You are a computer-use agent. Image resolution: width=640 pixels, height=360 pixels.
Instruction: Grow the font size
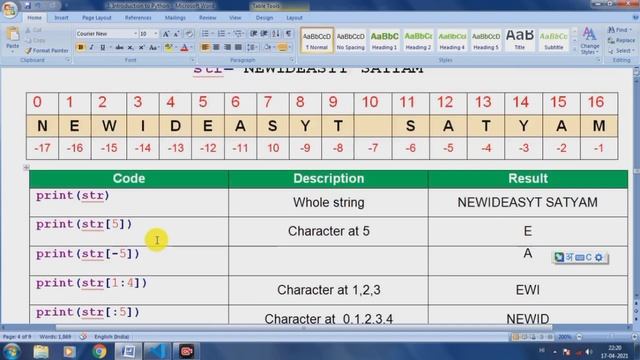point(166,34)
